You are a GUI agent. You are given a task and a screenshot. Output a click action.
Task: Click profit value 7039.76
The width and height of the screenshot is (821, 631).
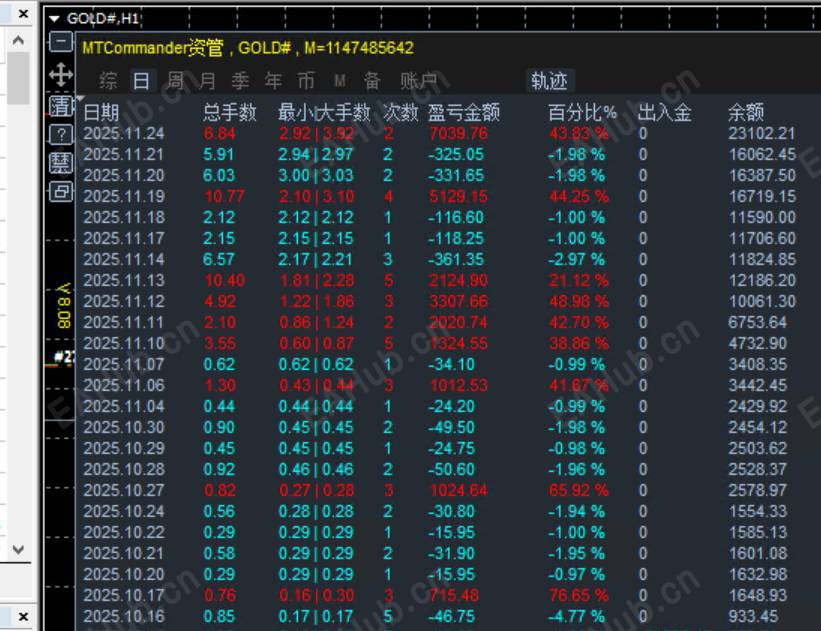(x=458, y=134)
